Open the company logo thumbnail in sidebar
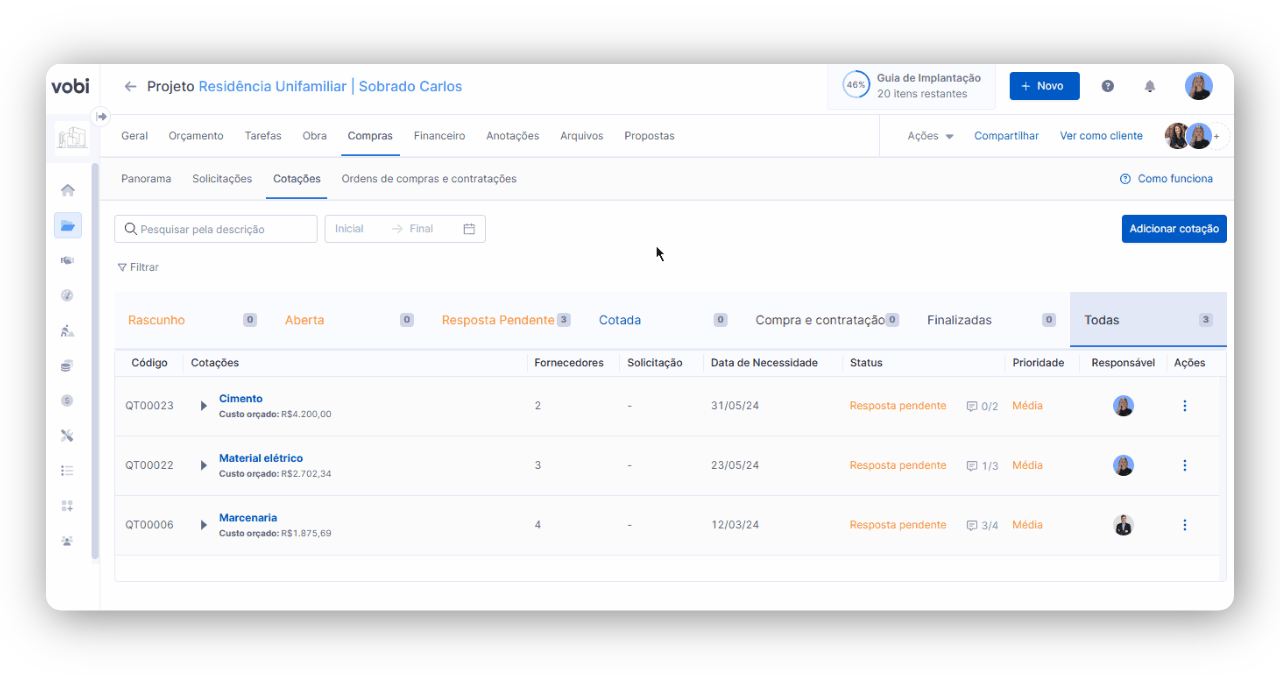This screenshot has width=1280, height=674. 72,137
